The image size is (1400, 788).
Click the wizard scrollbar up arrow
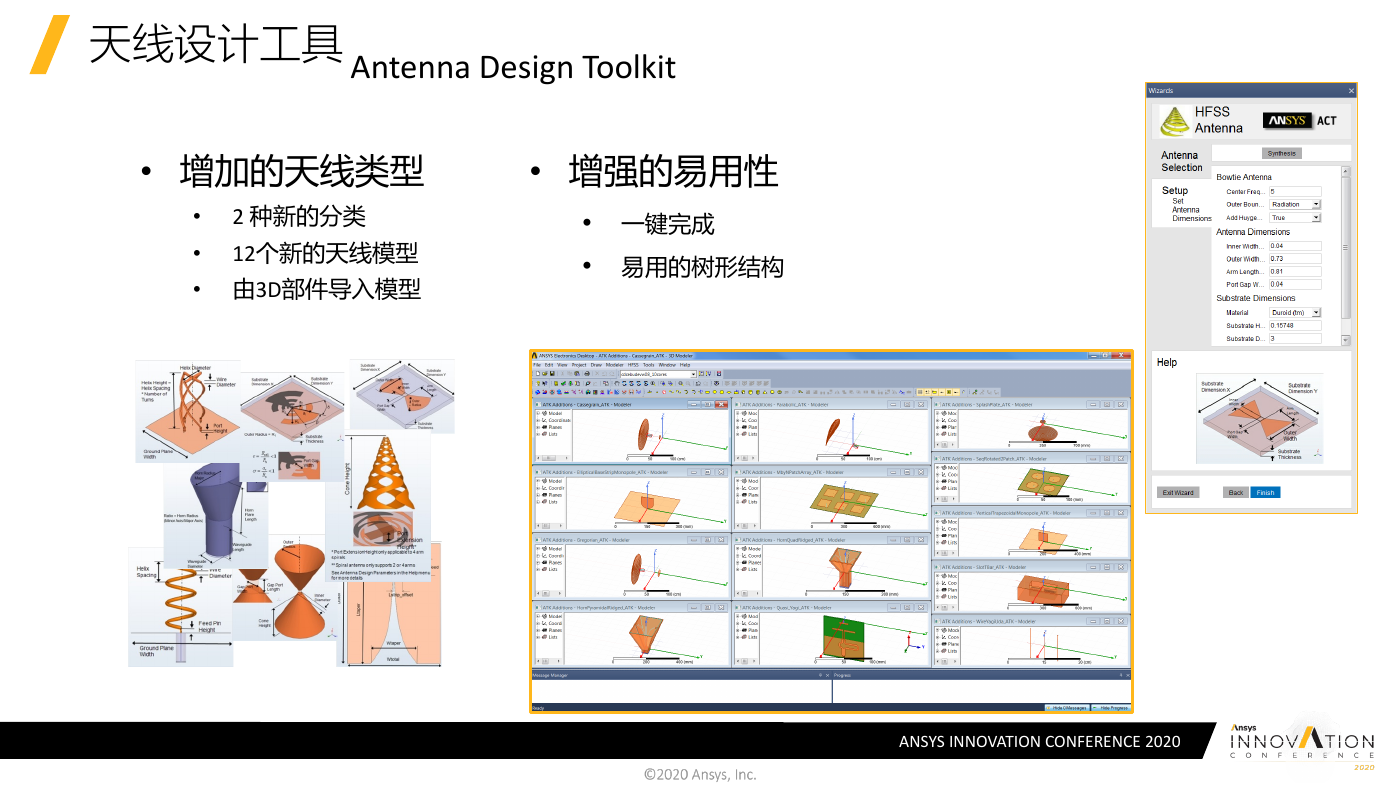pyautogui.click(x=1346, y=172)
